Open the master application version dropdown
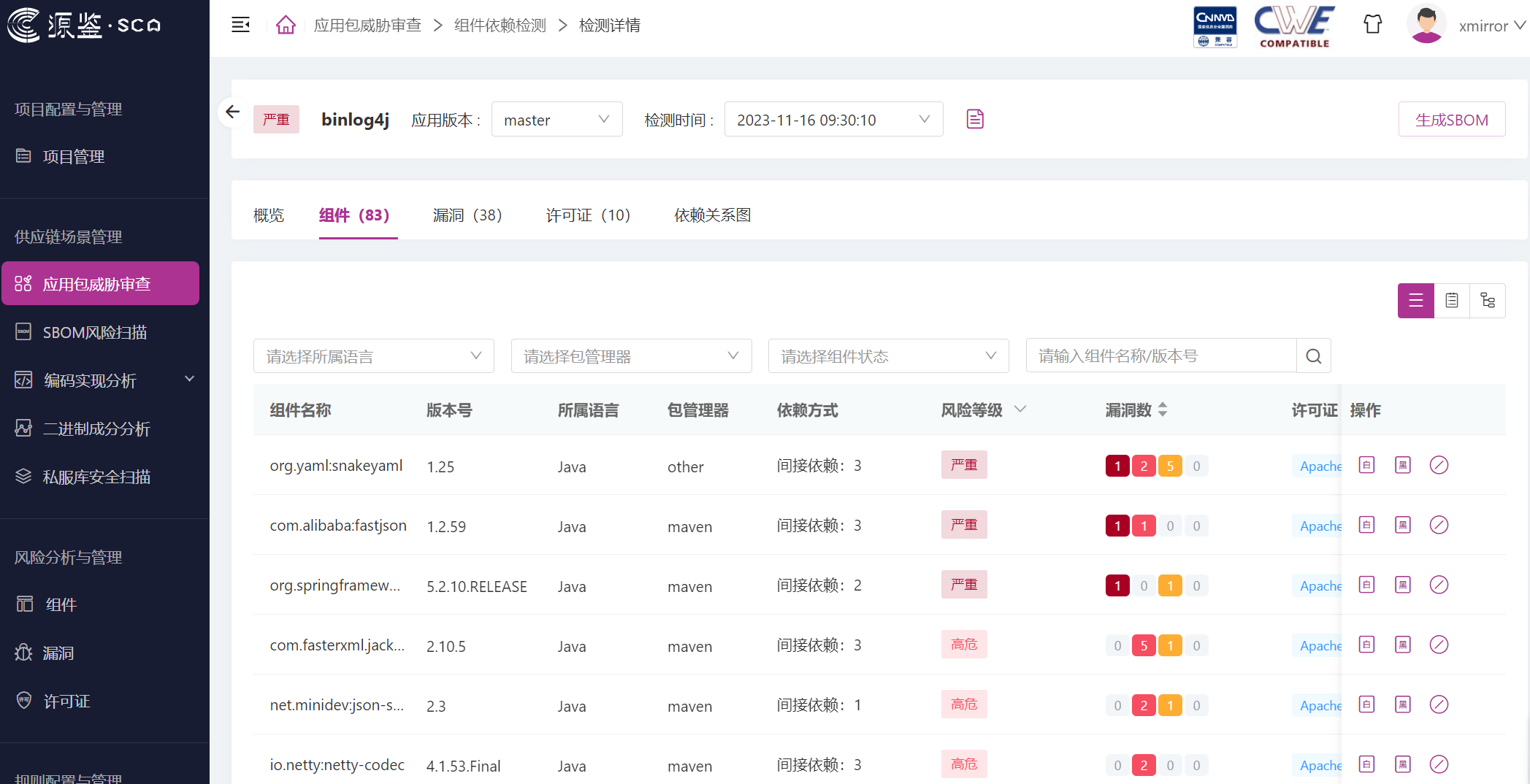 (557, 119)
